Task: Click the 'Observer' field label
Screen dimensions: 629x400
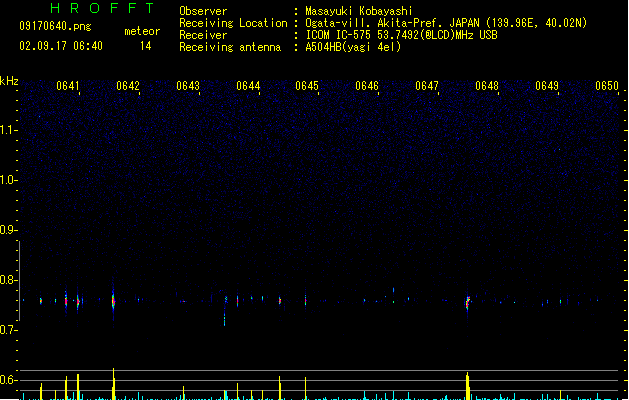Action: (203, 11)
